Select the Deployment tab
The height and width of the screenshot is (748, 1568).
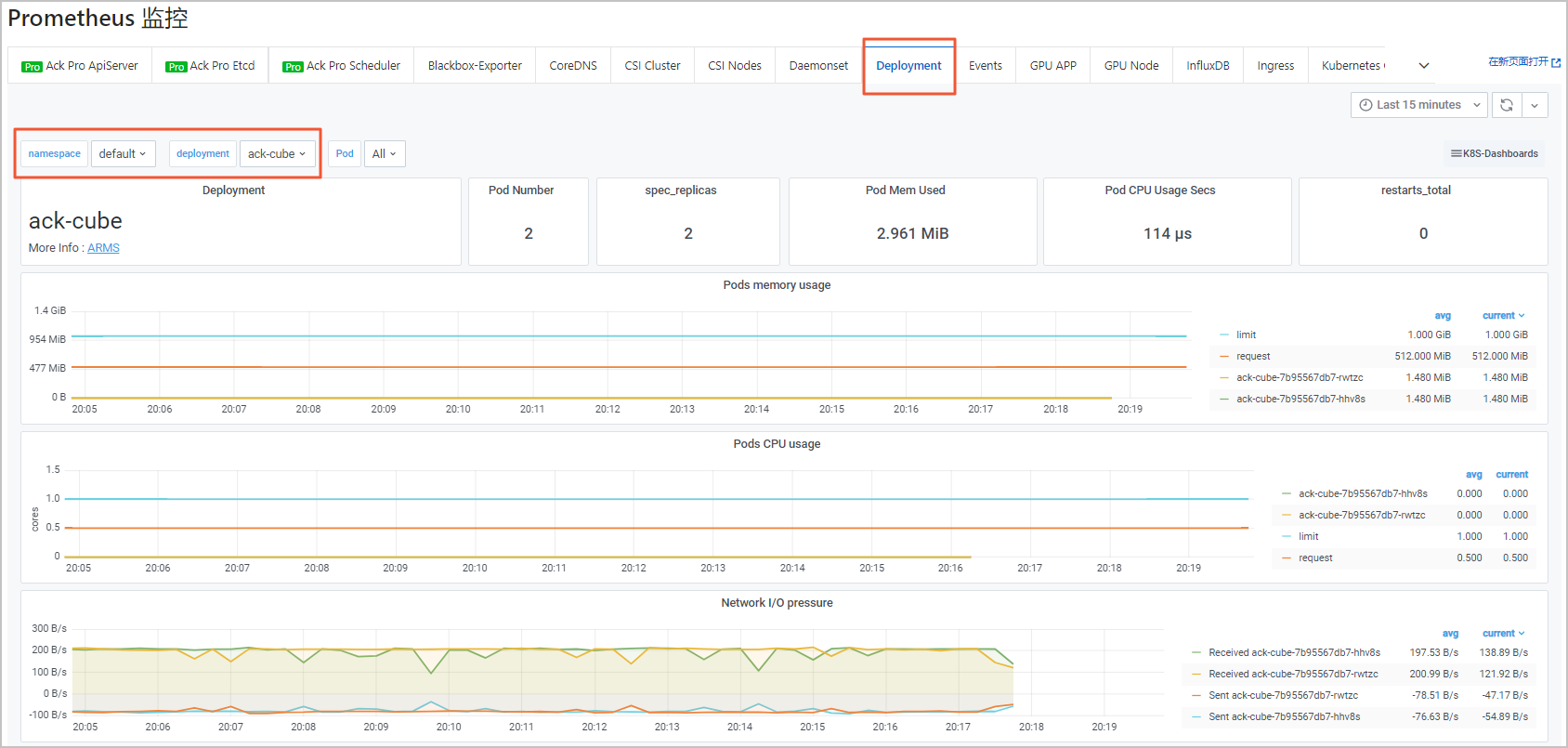click(908, 66)
